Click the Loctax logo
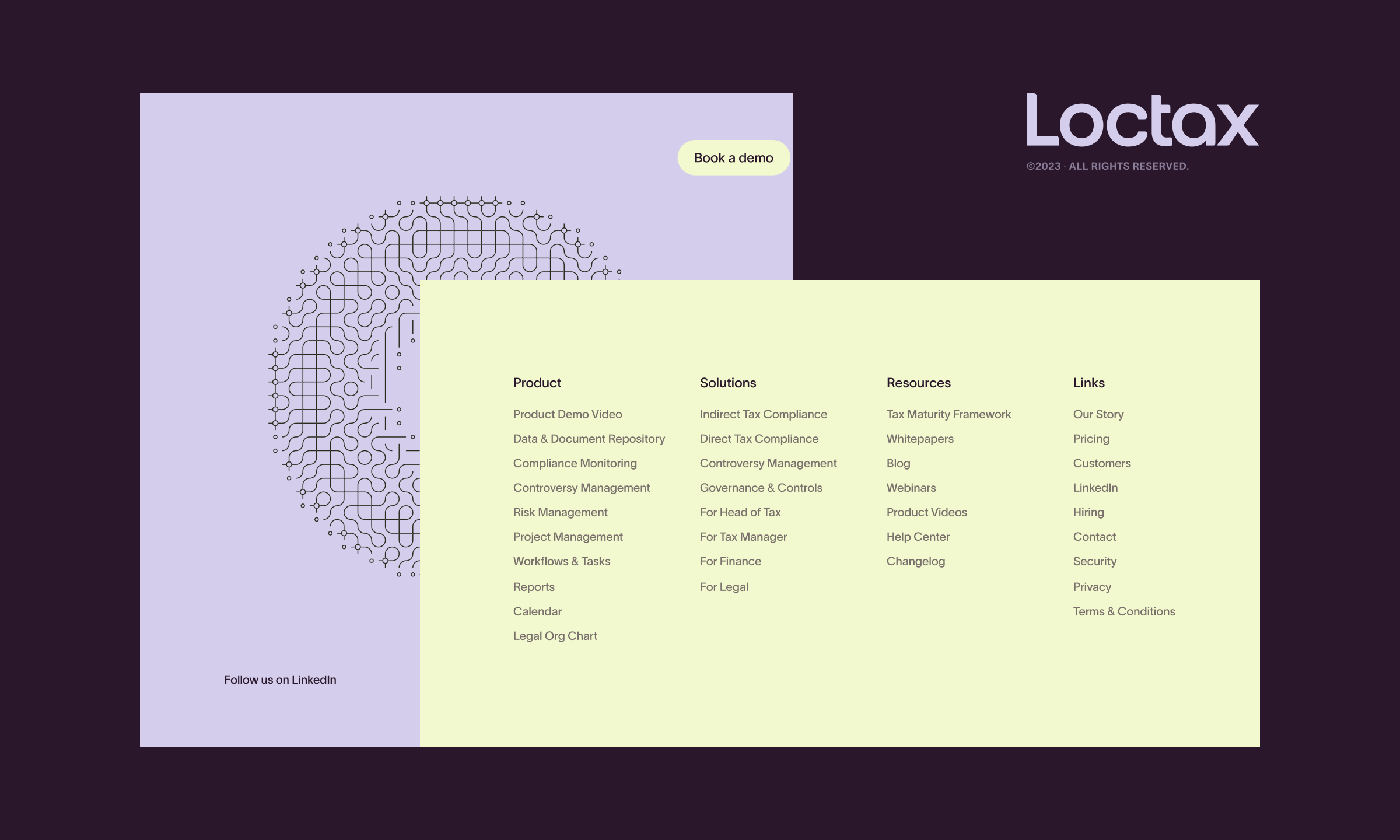 (1142, 121)
